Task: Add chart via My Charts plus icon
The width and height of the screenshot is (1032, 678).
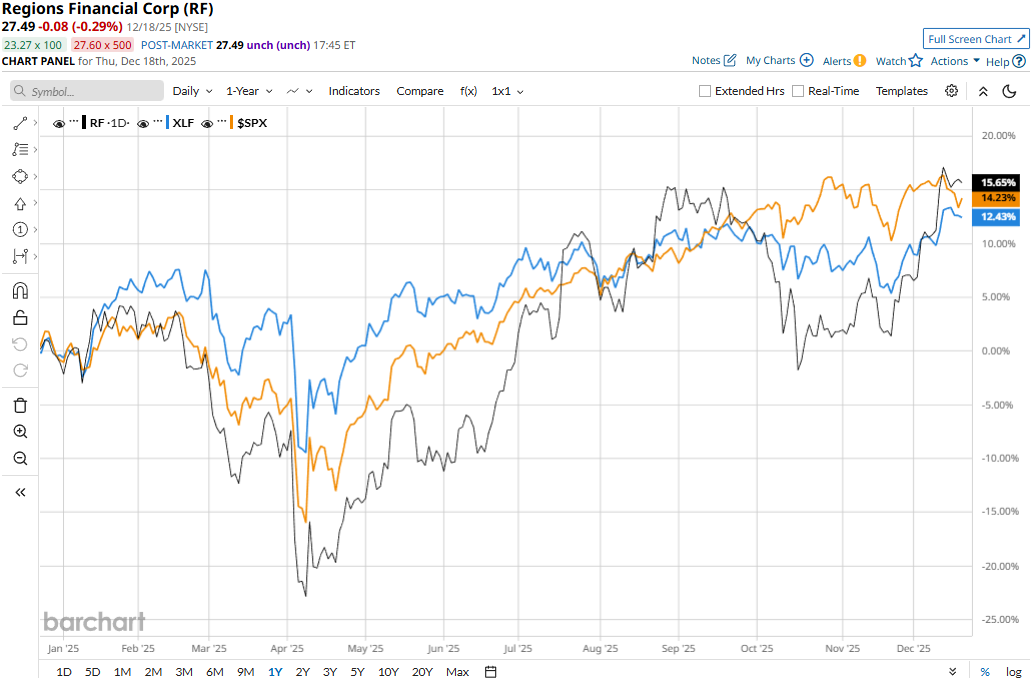Action: (806, 60)
